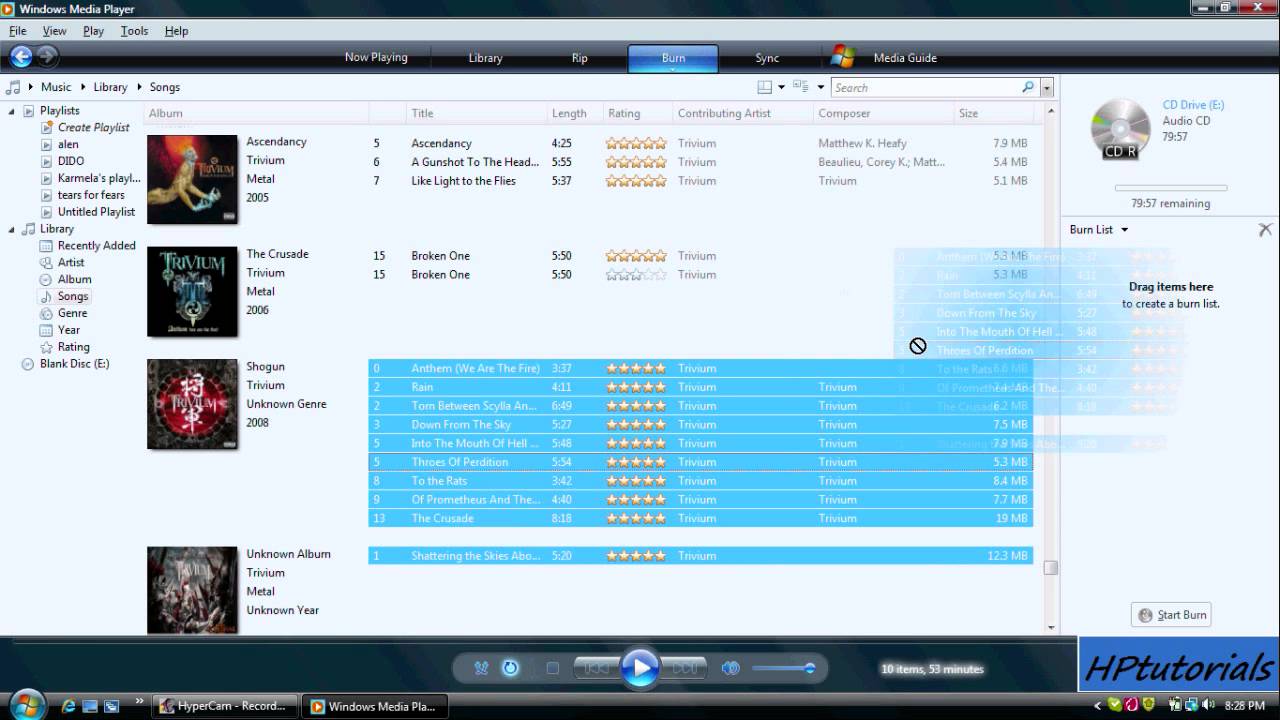Turn shuffle on

(x=481, y=668)
